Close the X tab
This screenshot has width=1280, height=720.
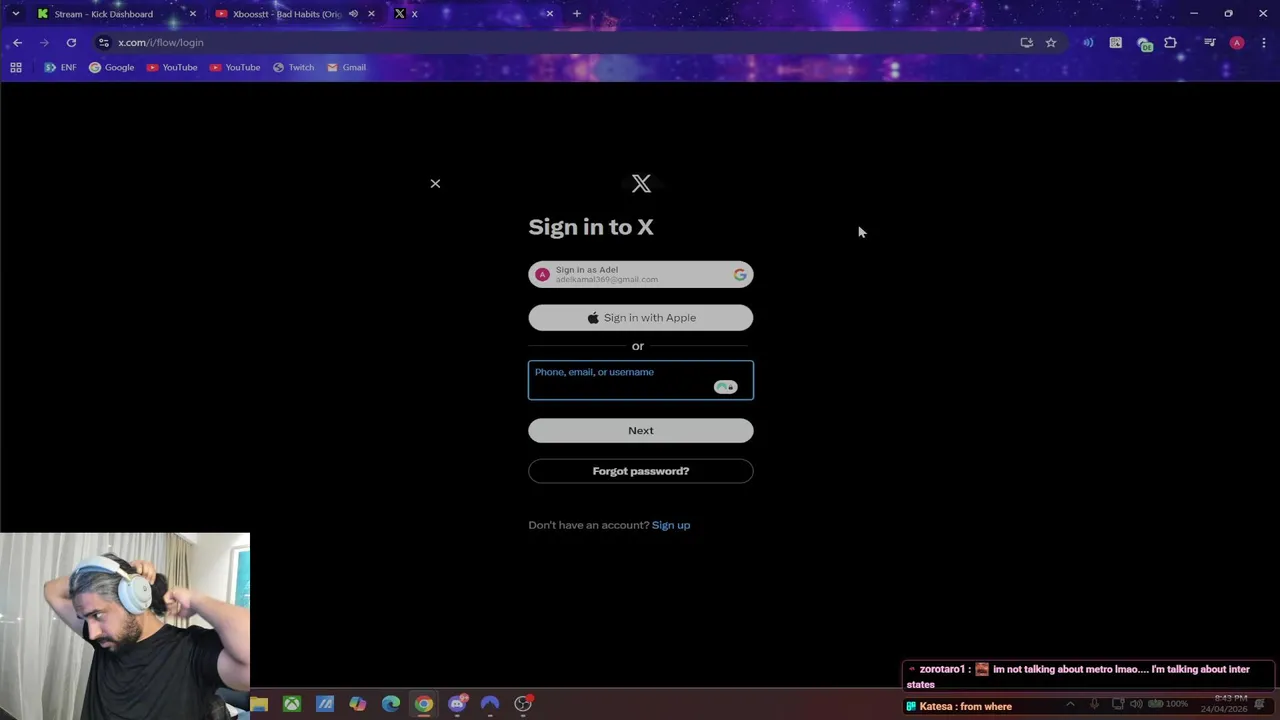tap(549, 14)
